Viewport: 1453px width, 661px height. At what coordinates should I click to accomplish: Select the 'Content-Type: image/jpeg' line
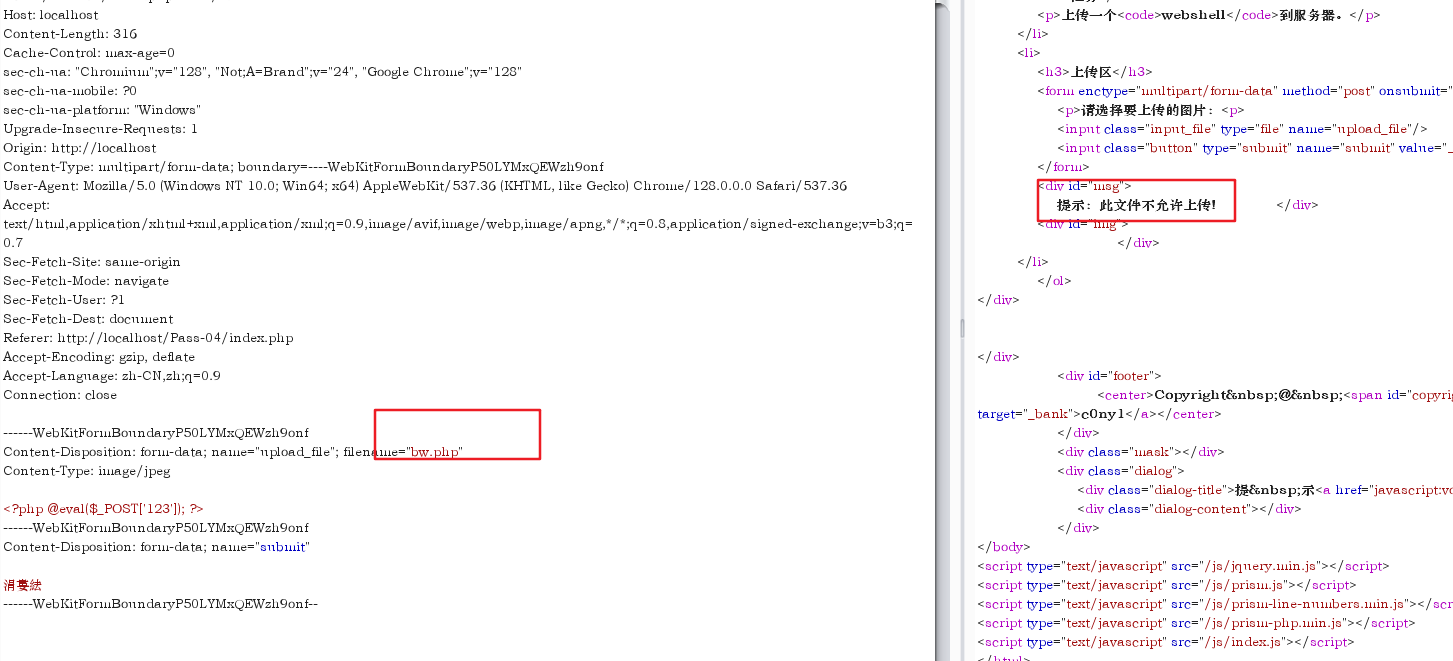tap(87, 471)
